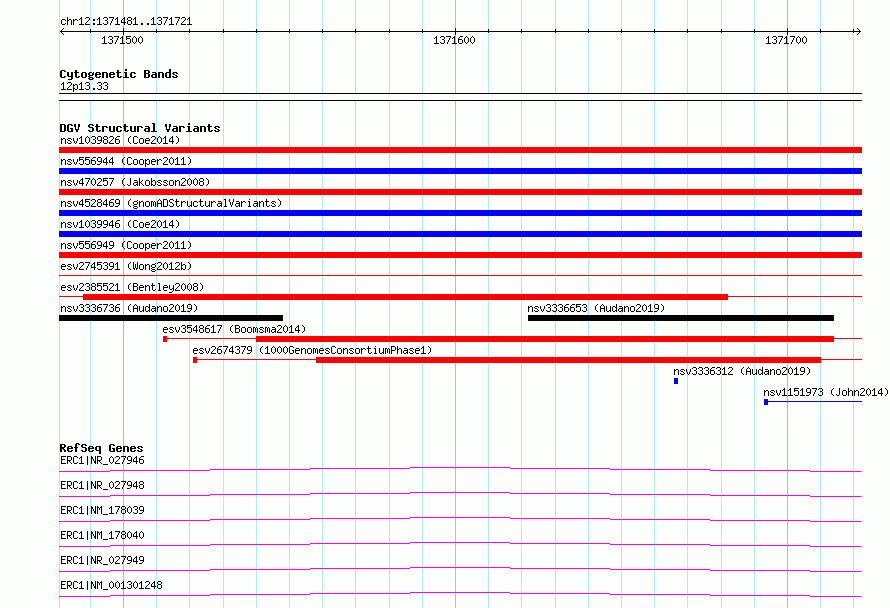
Task: Open the ERC1|NR_027946 transcript
Action: tap(102, 460)
